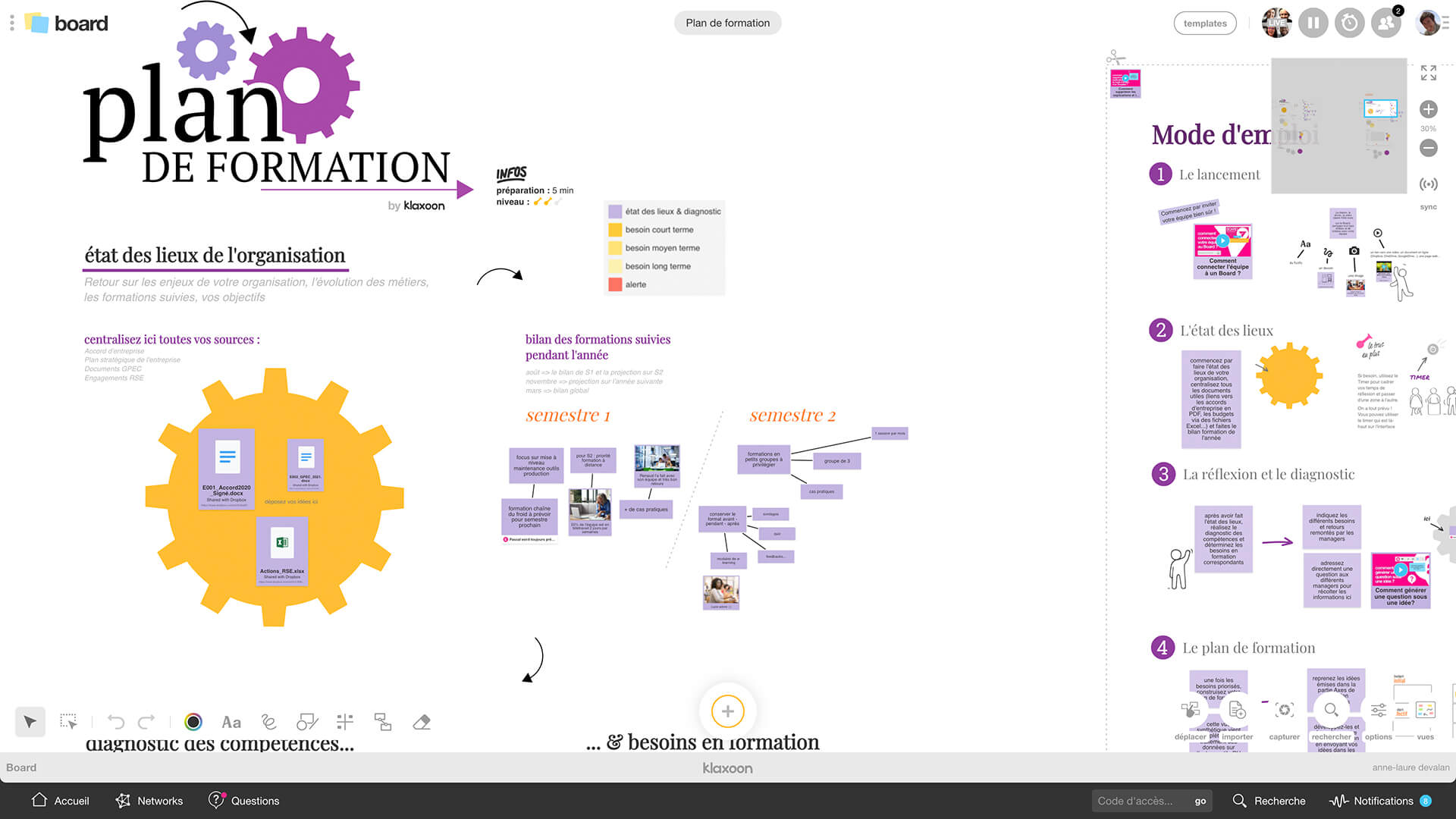Open the options panel
The width and height of the screenshot is (1456, 819).
[1379, 711]
